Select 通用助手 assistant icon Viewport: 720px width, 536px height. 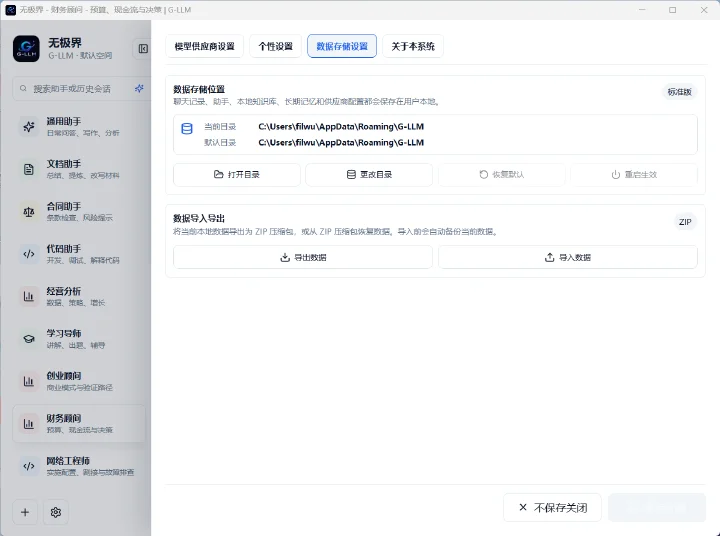(29, 127)
